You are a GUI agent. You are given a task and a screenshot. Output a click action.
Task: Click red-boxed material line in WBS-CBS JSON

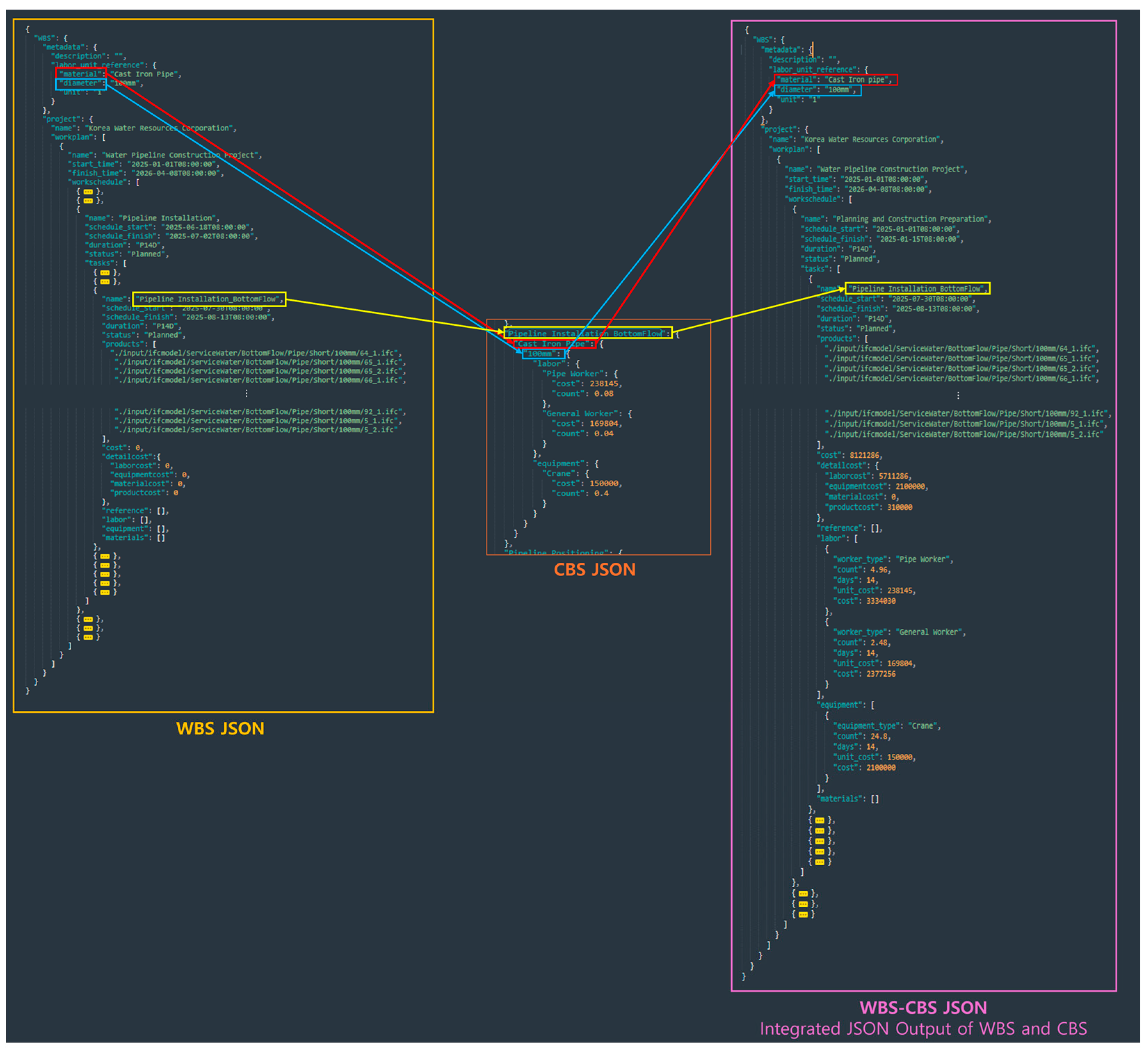pyautogui.click(x=836, y=80)
